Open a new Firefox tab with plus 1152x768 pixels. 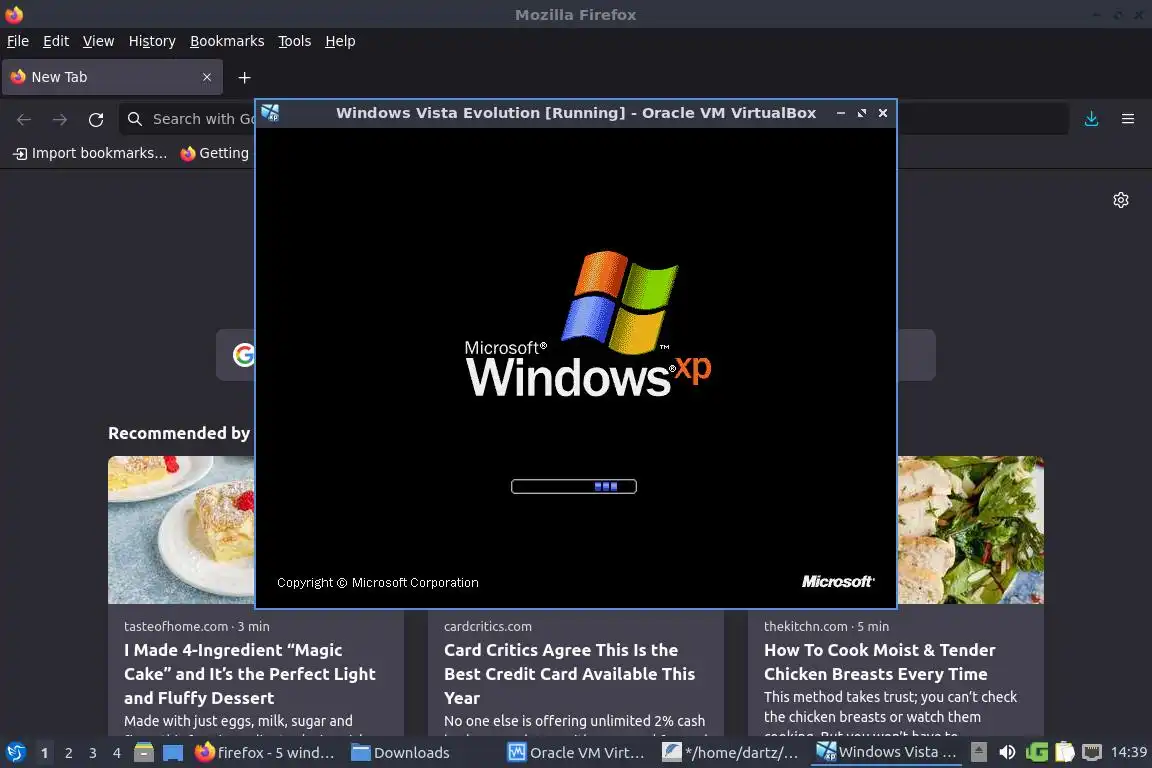pos(245,77)
